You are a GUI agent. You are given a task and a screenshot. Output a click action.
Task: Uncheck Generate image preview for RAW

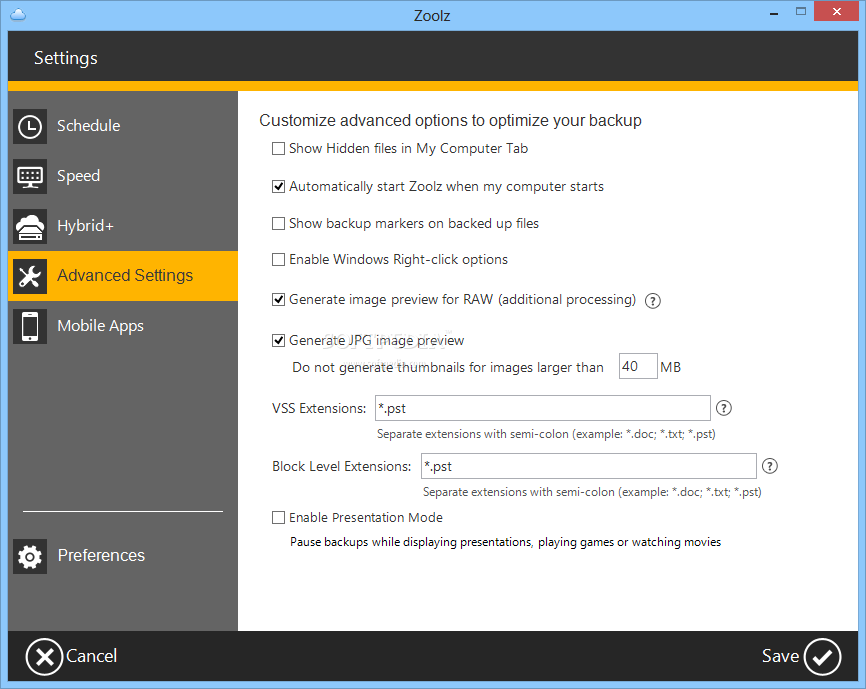(278, 299)
